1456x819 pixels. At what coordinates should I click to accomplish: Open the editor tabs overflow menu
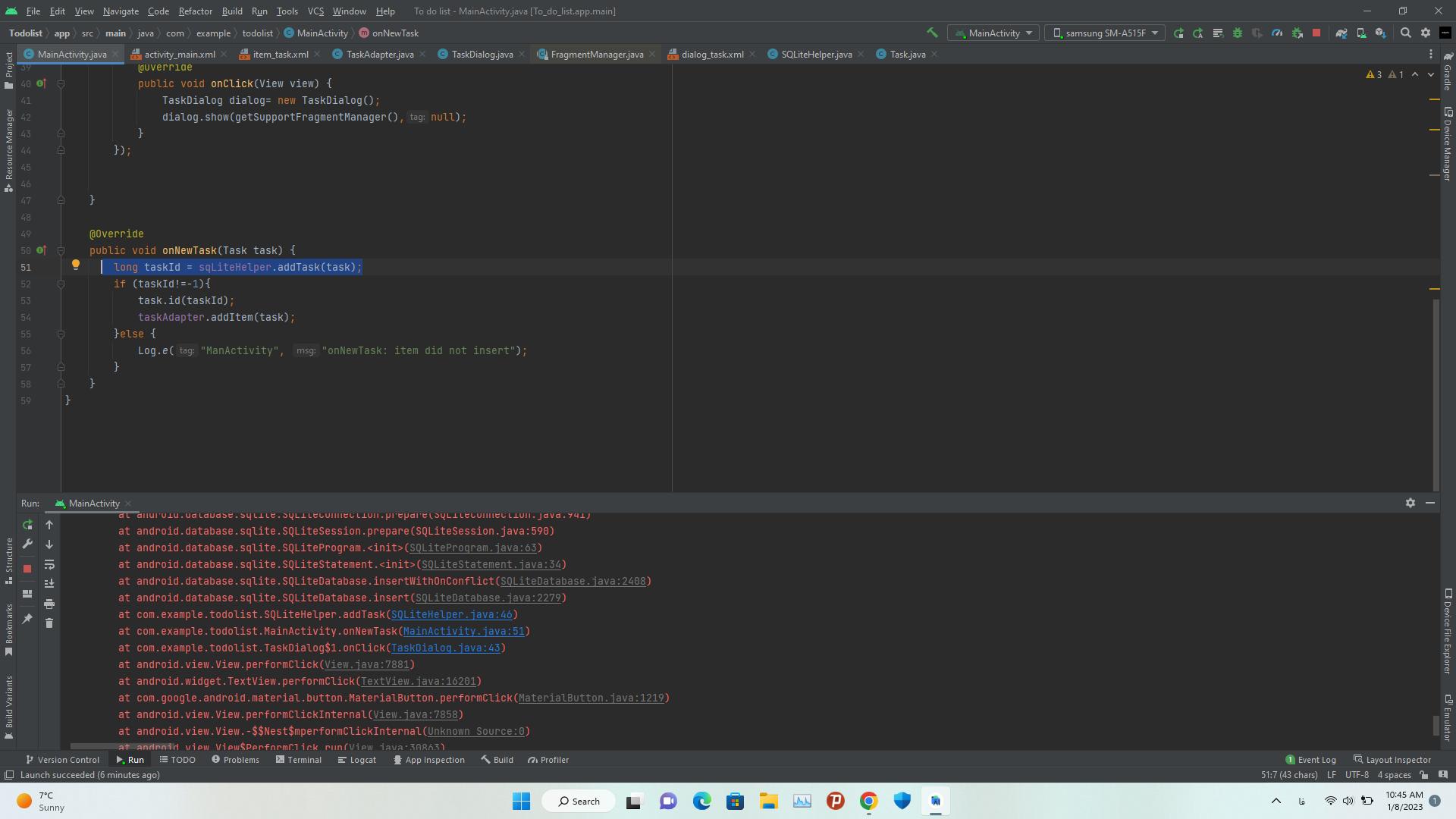pyautogui.click(x=1431, y=54)
